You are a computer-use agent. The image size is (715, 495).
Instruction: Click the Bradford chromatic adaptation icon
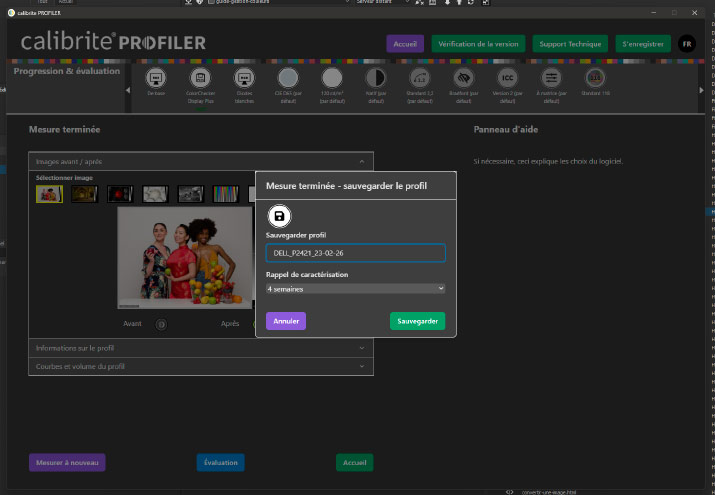[463, 78]
